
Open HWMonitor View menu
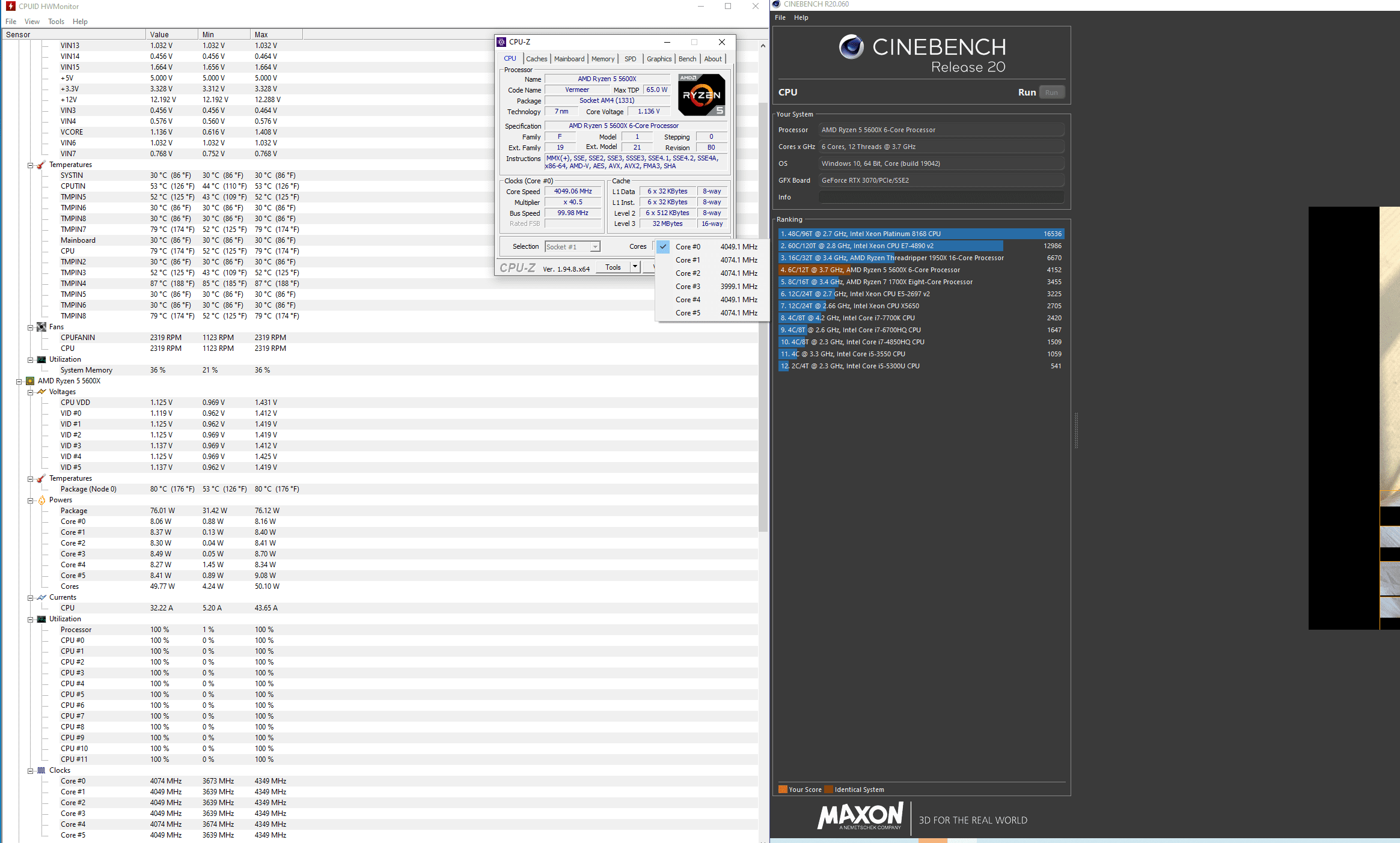pyautogui.click(x=32, y=22)
